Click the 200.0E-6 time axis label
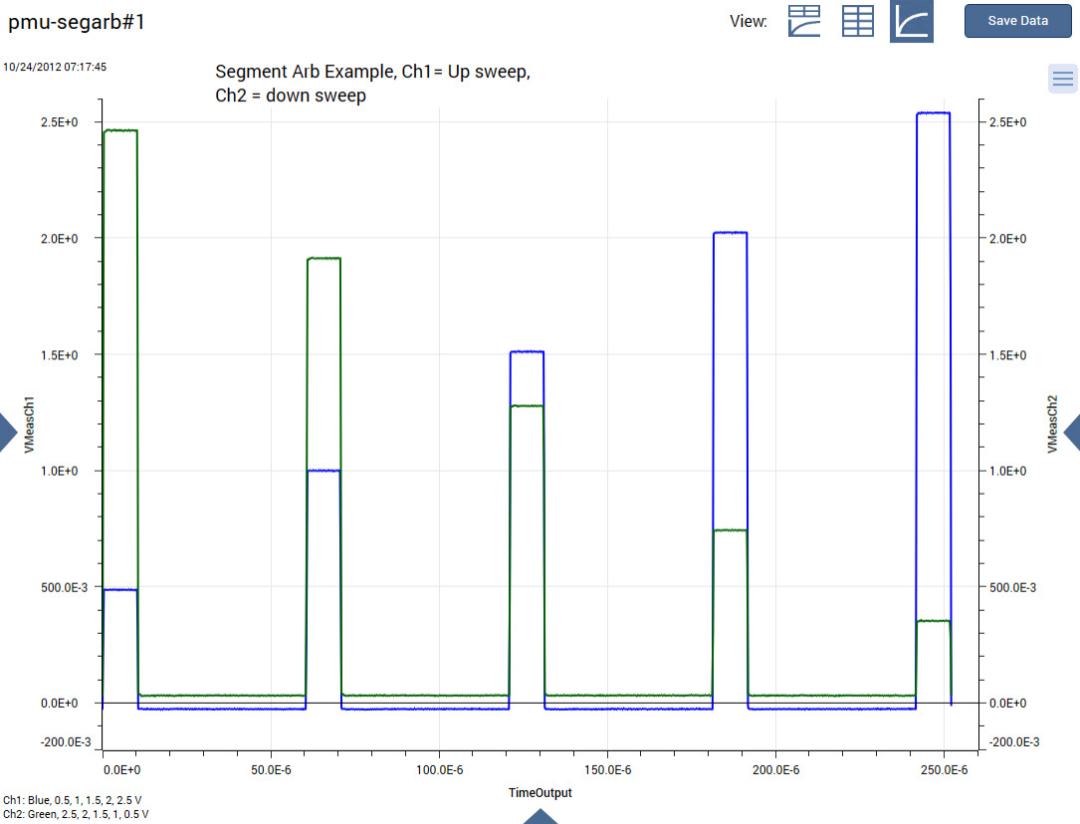The image size is (1080, 824). (776, 770)
